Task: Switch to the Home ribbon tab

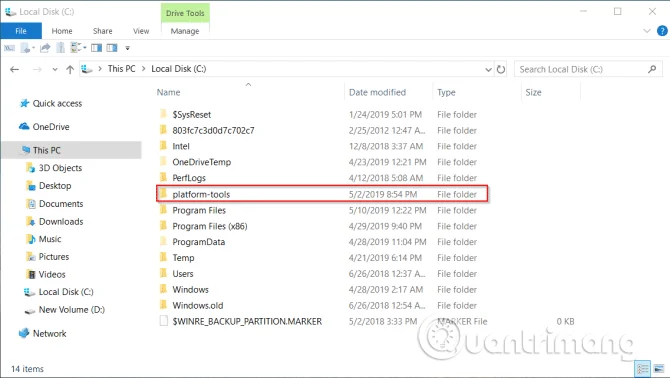Action: click(62, 31)
